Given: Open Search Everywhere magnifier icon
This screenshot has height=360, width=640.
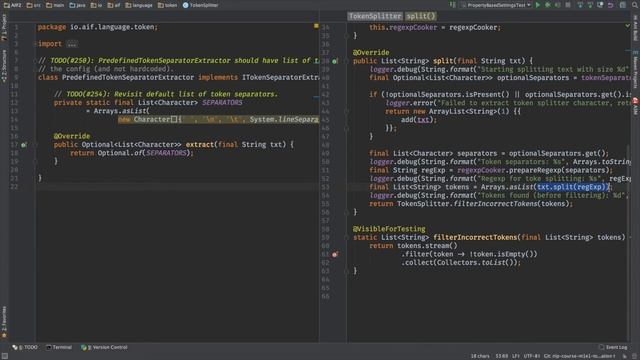Looking at the screenshot, I should [635, 5].
